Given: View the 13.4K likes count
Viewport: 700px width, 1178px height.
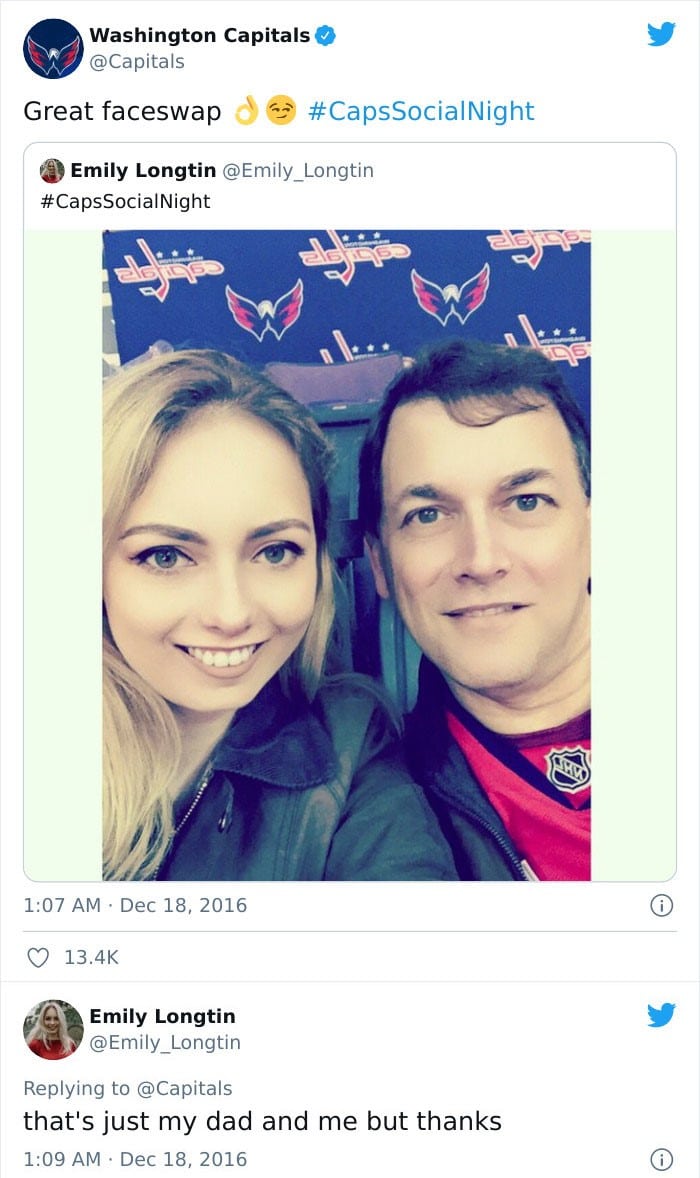Looking at the screenshot, I should [x=91, y=957].
